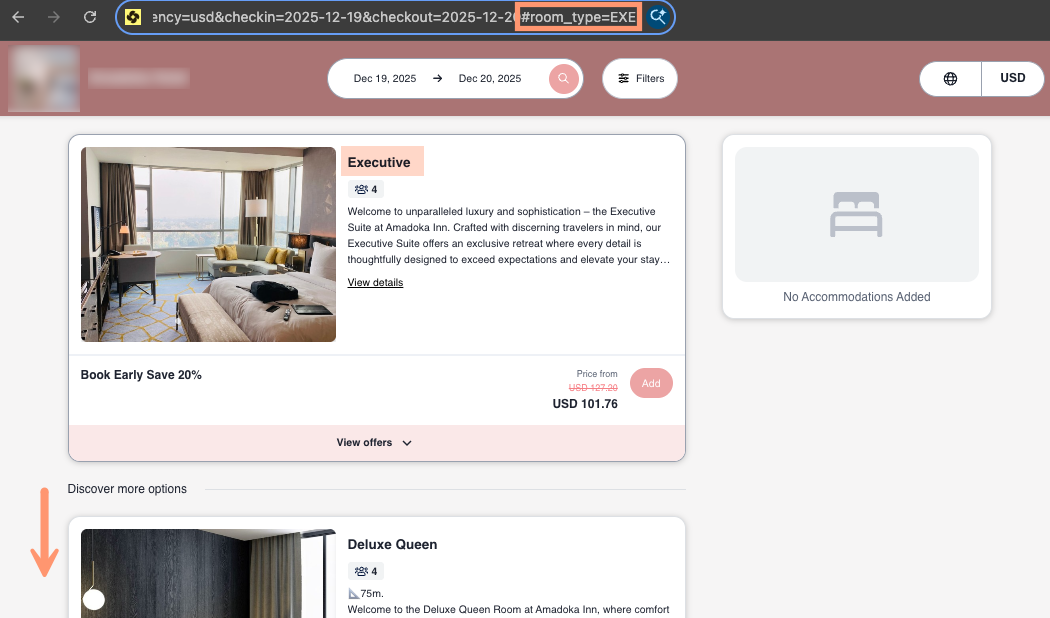The height and width of the screenshot is (618, 1050).
Task: Click the Executive room title
Action: [x=379, y=162]
